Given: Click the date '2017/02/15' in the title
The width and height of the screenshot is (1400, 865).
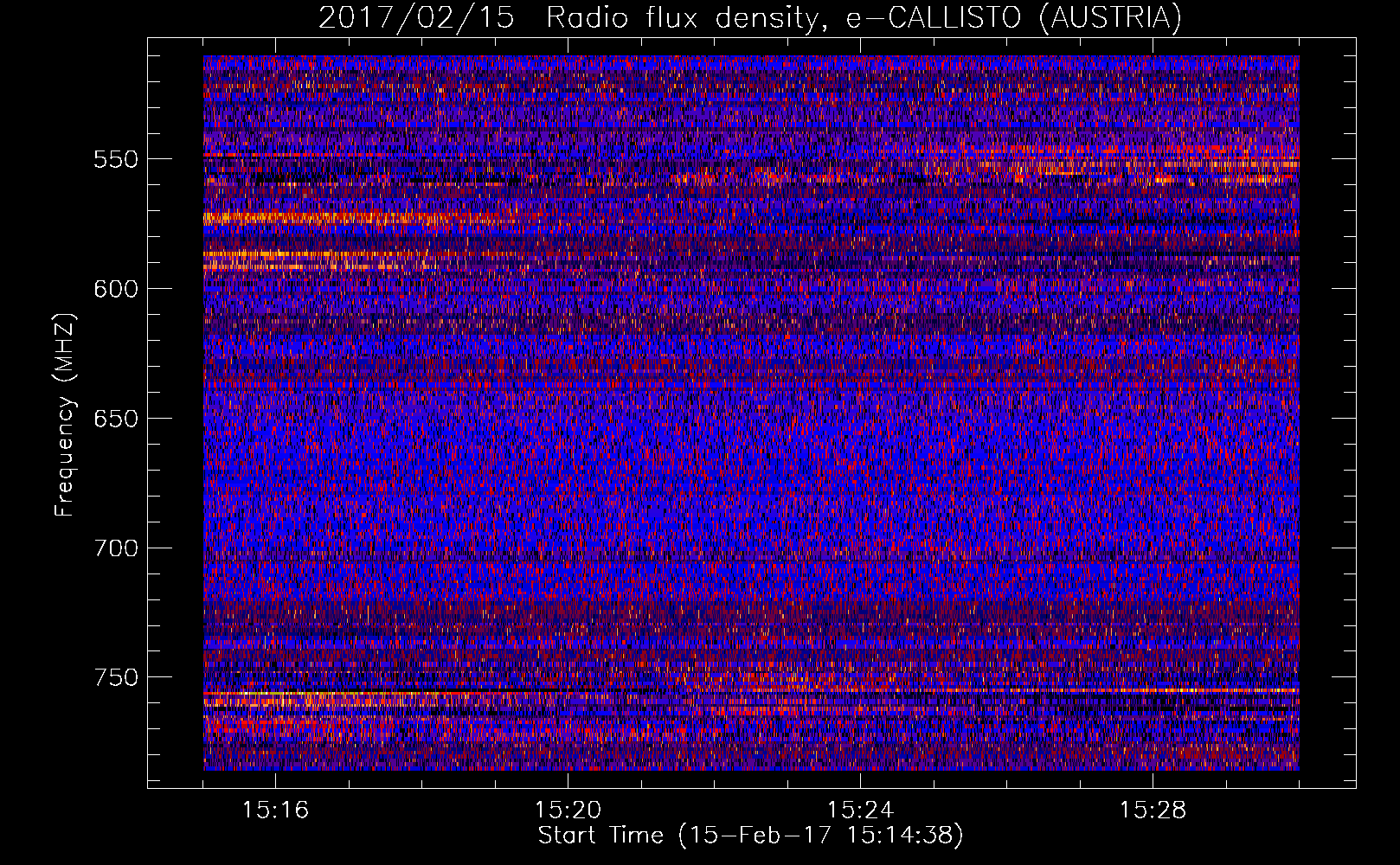Looking at the screenshot, I should [x=415, y=18].
